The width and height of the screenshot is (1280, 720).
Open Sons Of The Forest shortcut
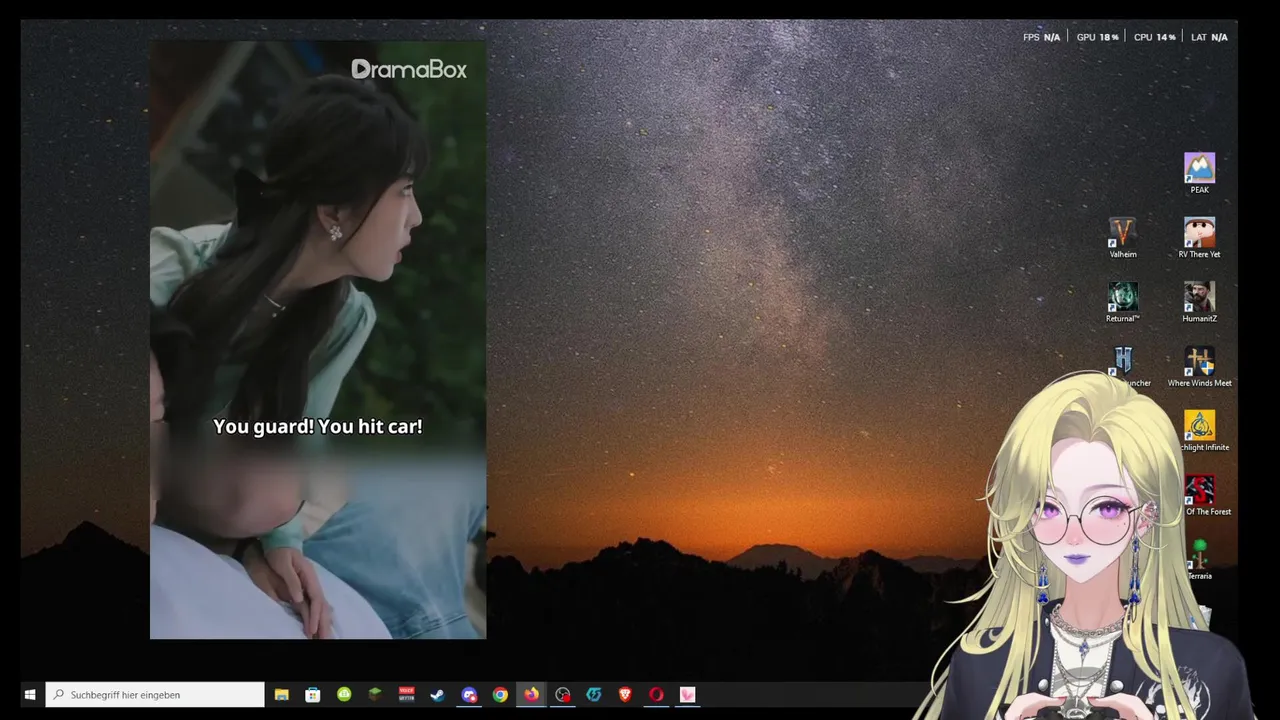pyautogui.click(x=1203, y=496)
